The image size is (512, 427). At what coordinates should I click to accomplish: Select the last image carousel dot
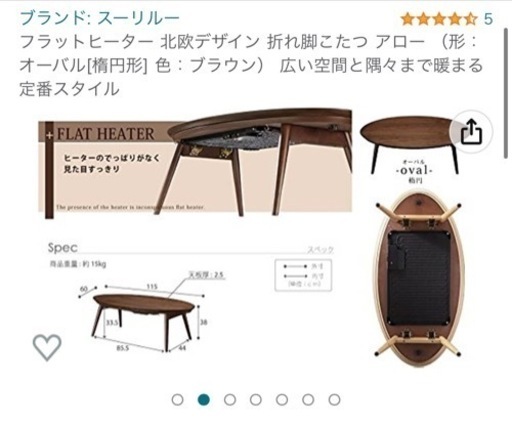click(334, 399)
